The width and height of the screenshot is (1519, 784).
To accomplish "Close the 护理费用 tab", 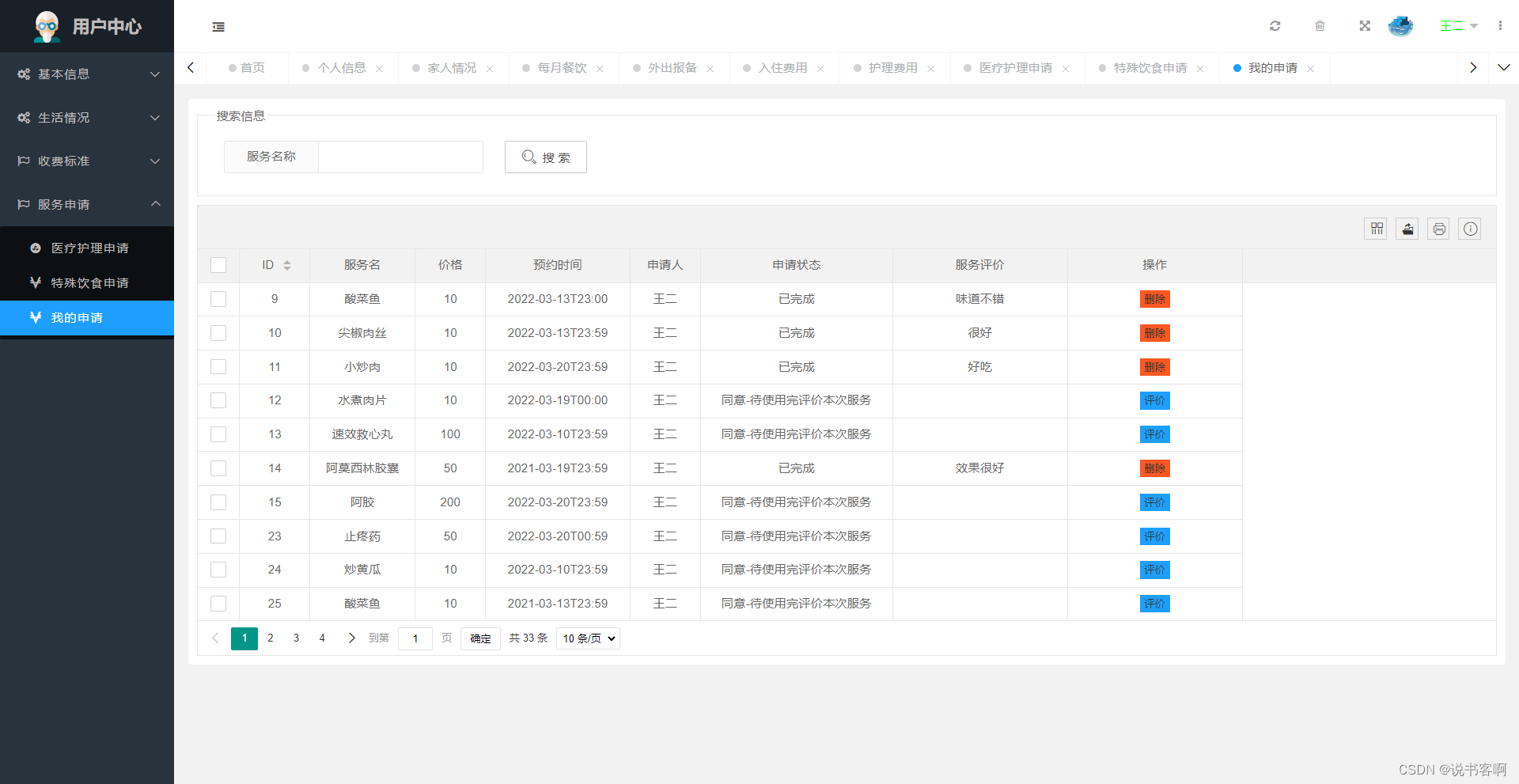I will (931, 69).
